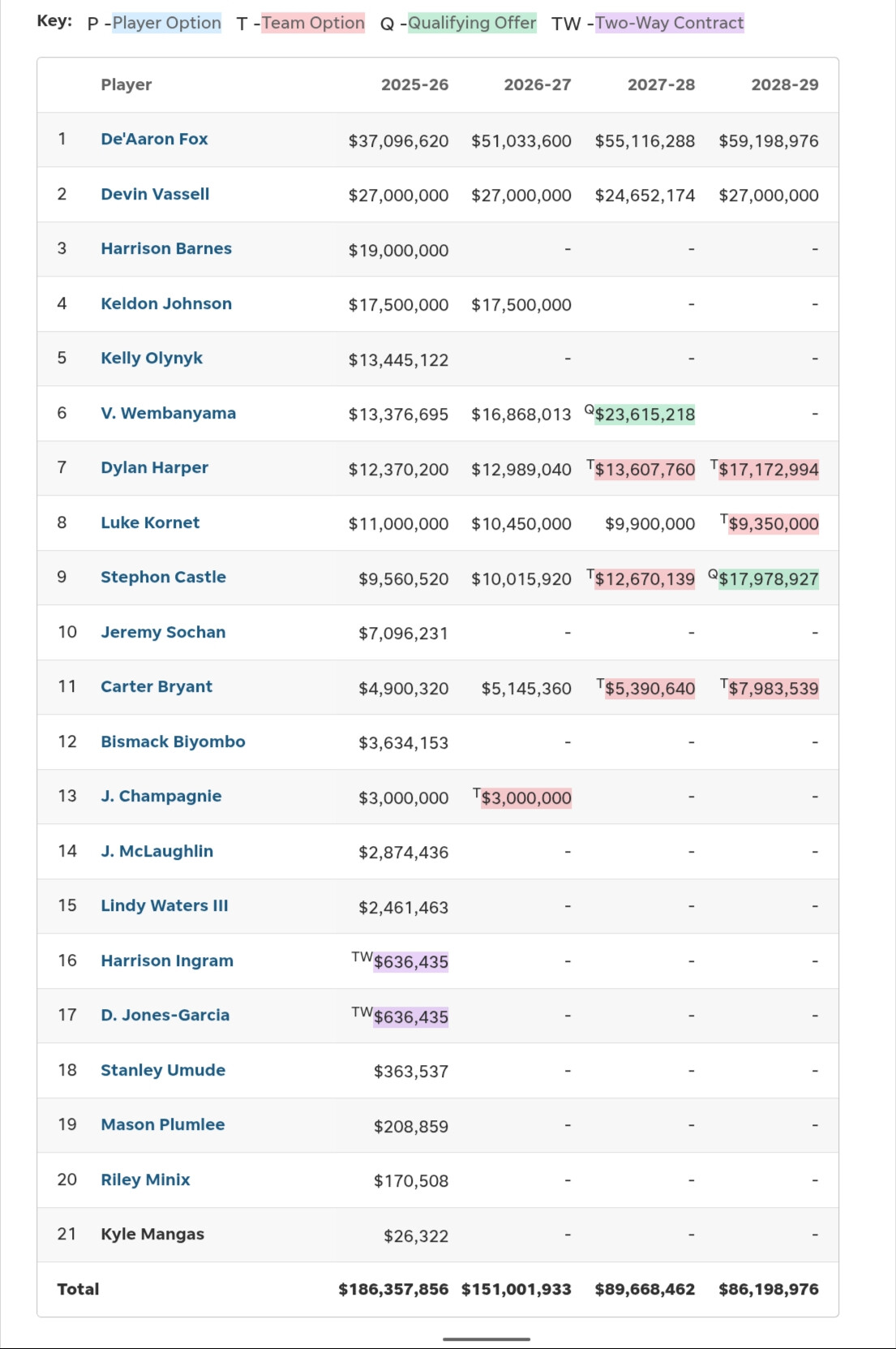Open De'Aaron Fox player page

pos(154,140)
